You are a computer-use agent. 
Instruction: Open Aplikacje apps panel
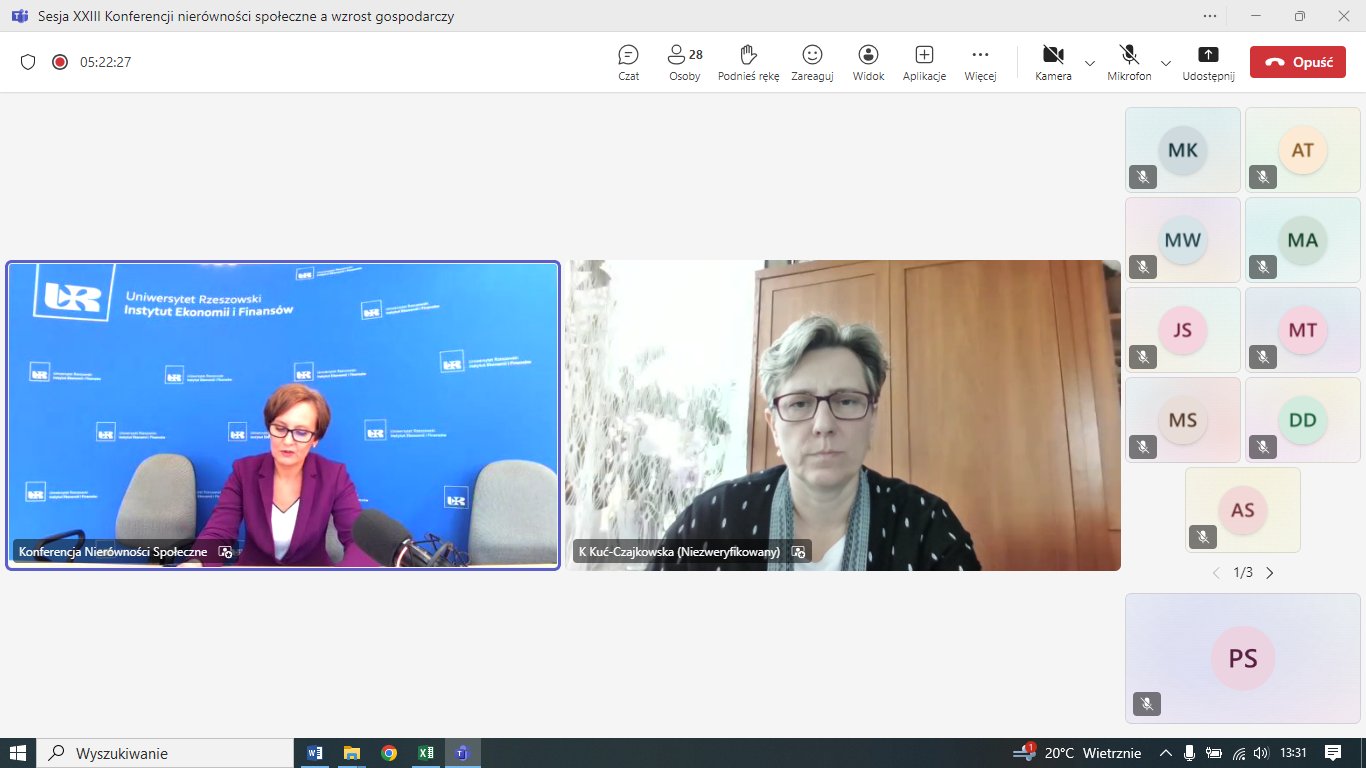coord(924,62)
